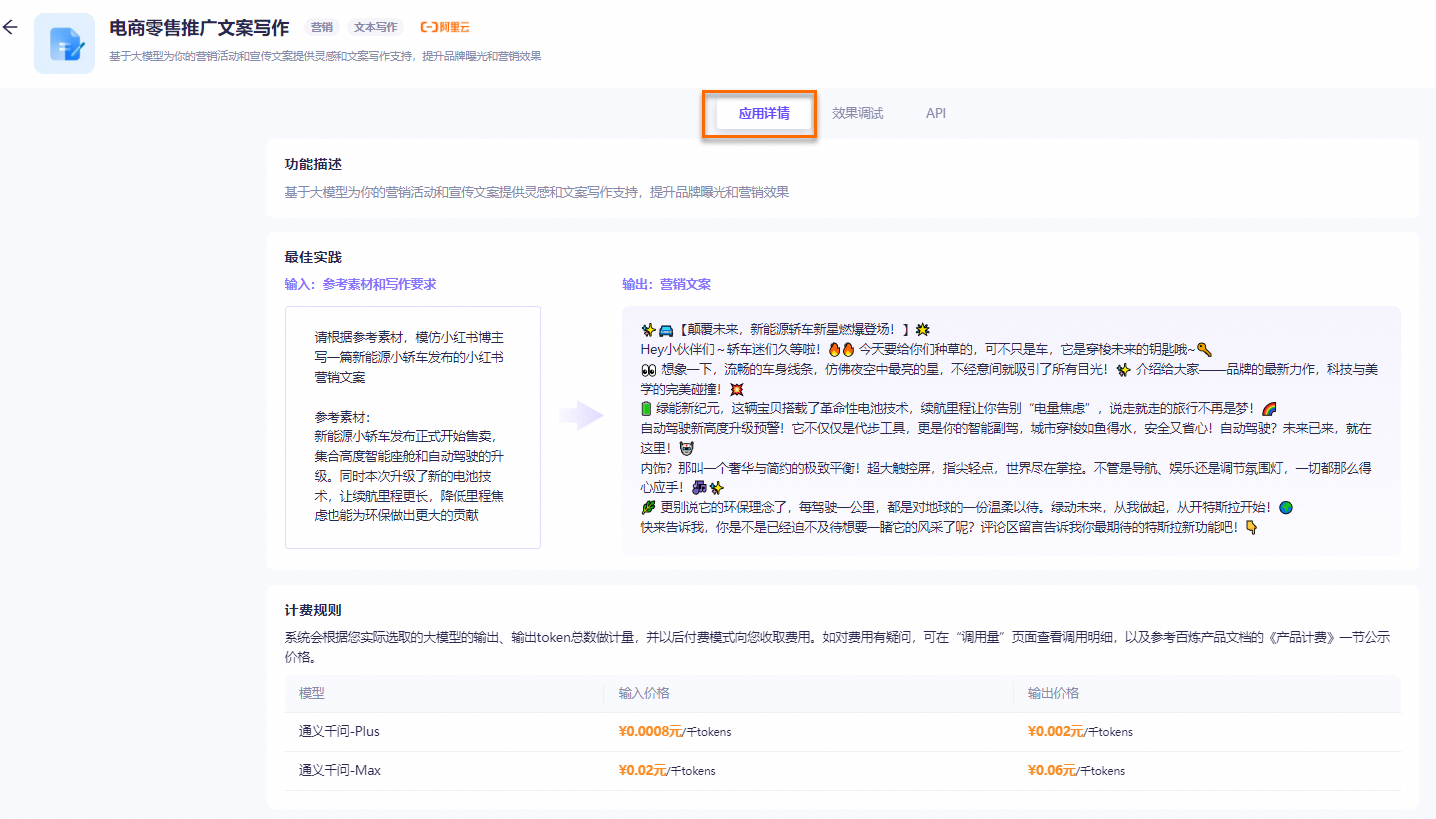1436x819 pixels.
Task: Click the 模型 column header
Action: coord(312,693)
